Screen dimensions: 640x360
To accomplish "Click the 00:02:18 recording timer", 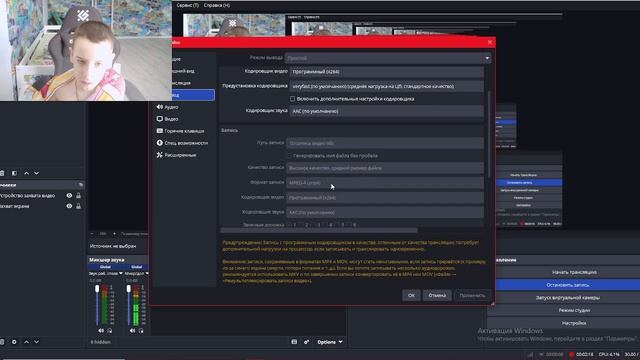I will [584, 354].
